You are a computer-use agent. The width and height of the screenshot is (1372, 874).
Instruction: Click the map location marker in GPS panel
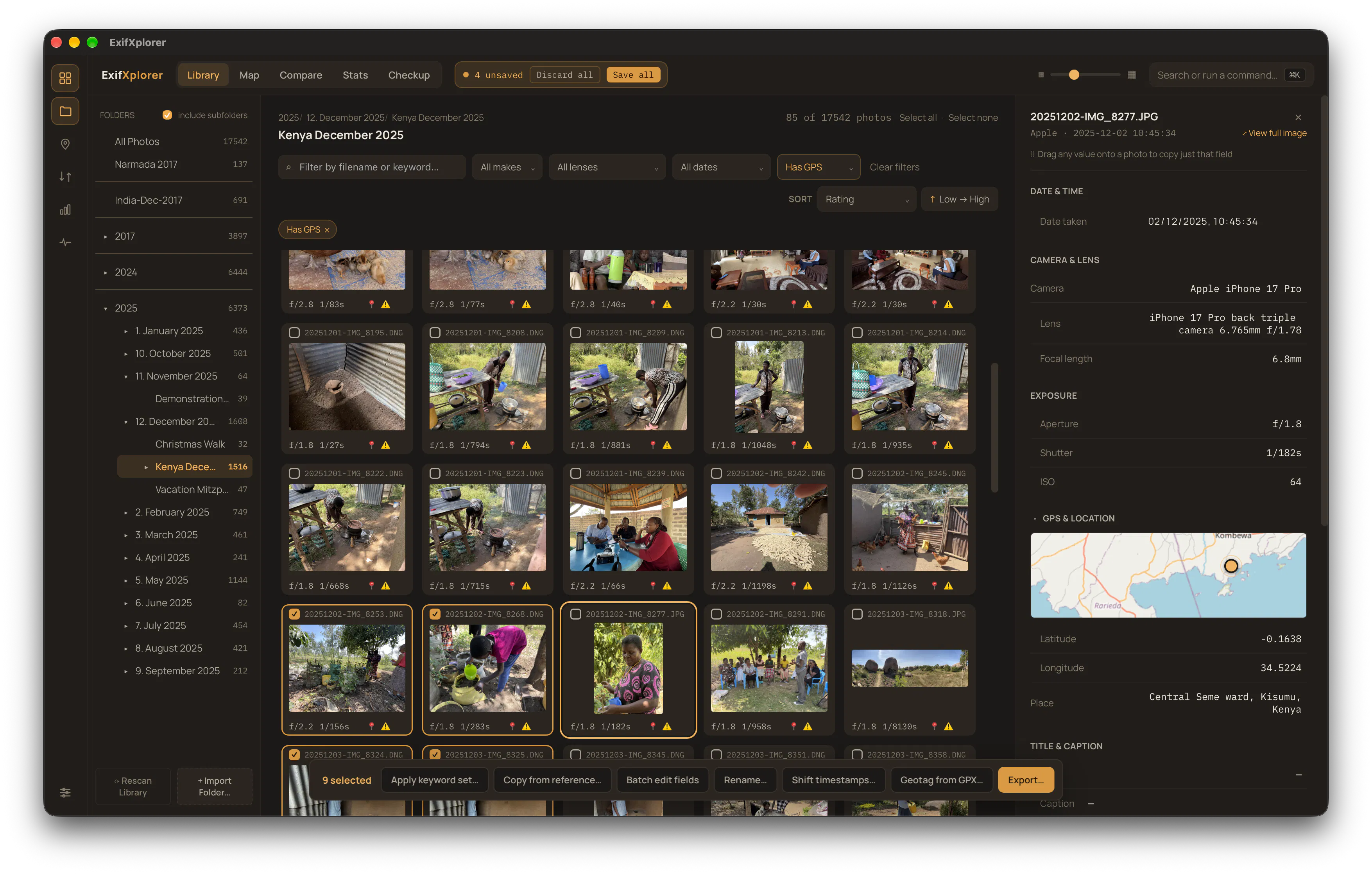click(x=1231, y=566)
